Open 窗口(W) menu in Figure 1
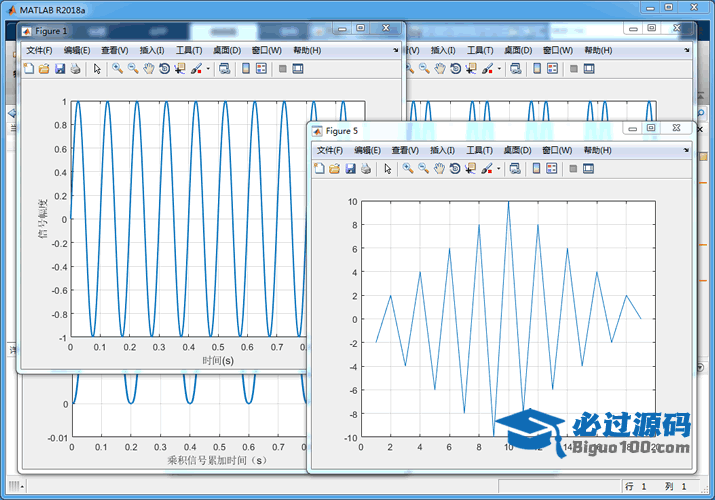 (x=266, y=50)
